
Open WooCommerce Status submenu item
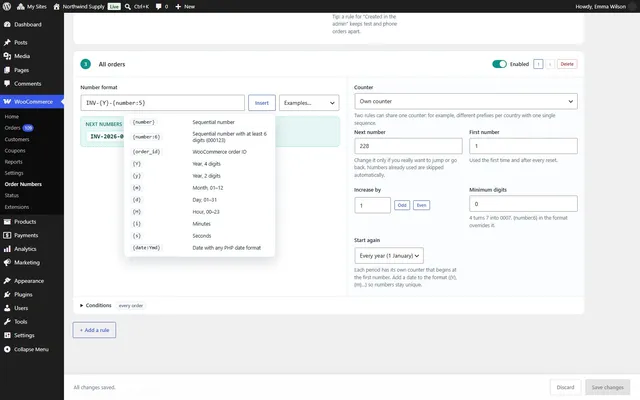[x=12, y=196]
